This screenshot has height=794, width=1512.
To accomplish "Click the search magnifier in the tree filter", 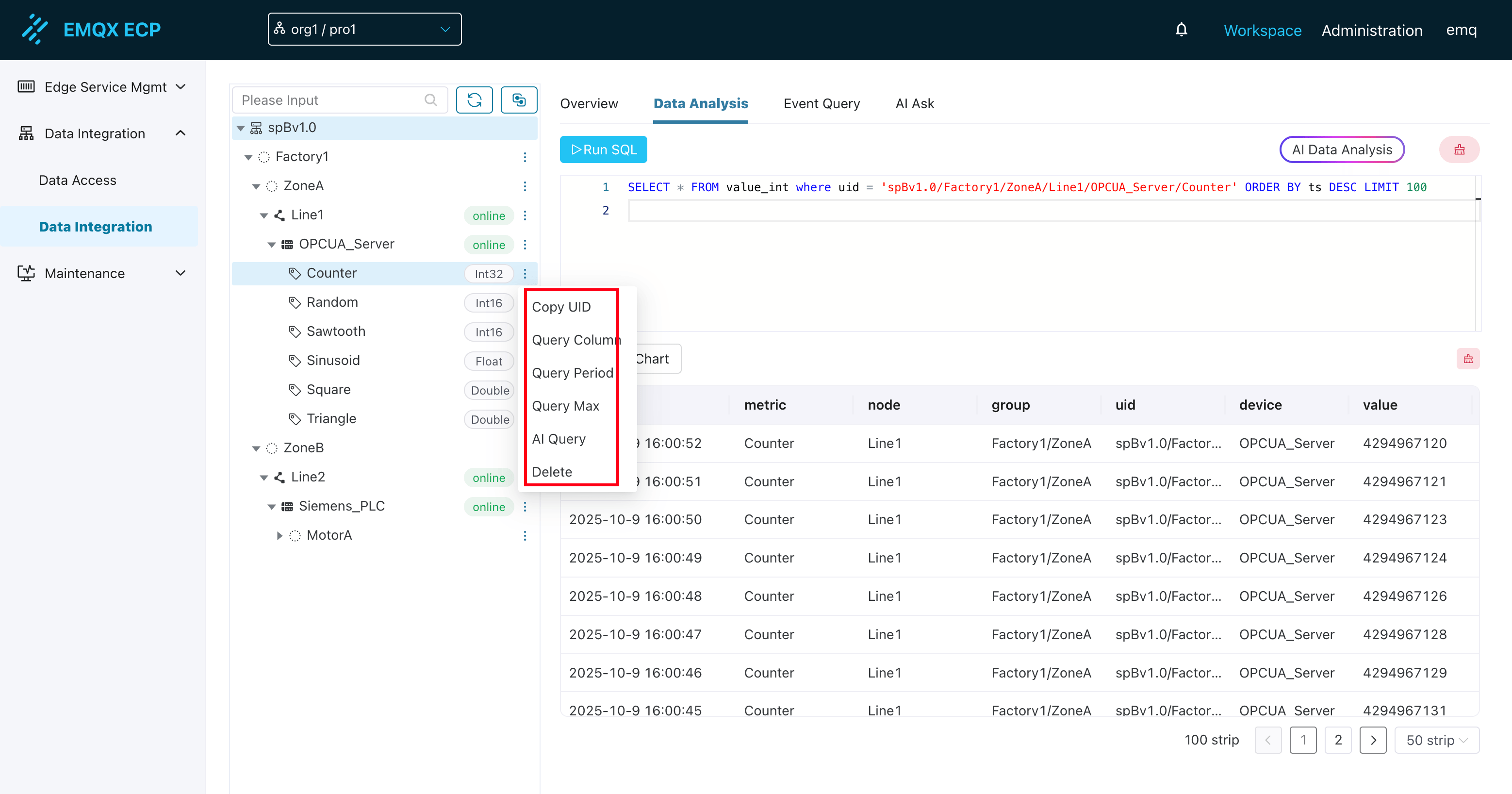I will click(431, 100).
